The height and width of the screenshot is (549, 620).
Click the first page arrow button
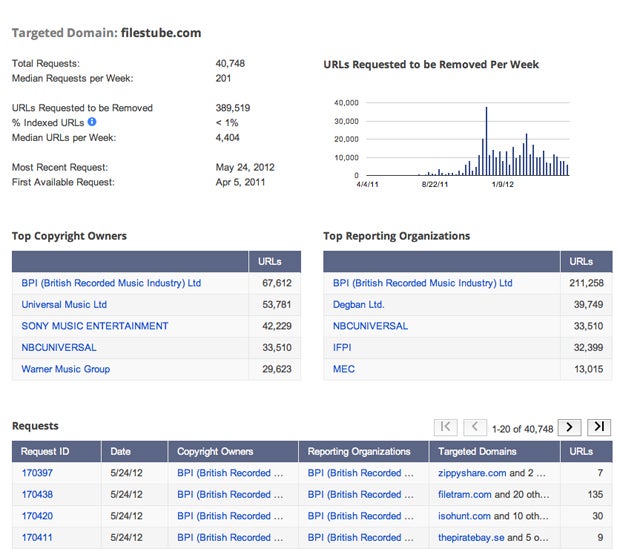[x=446, y=428]
